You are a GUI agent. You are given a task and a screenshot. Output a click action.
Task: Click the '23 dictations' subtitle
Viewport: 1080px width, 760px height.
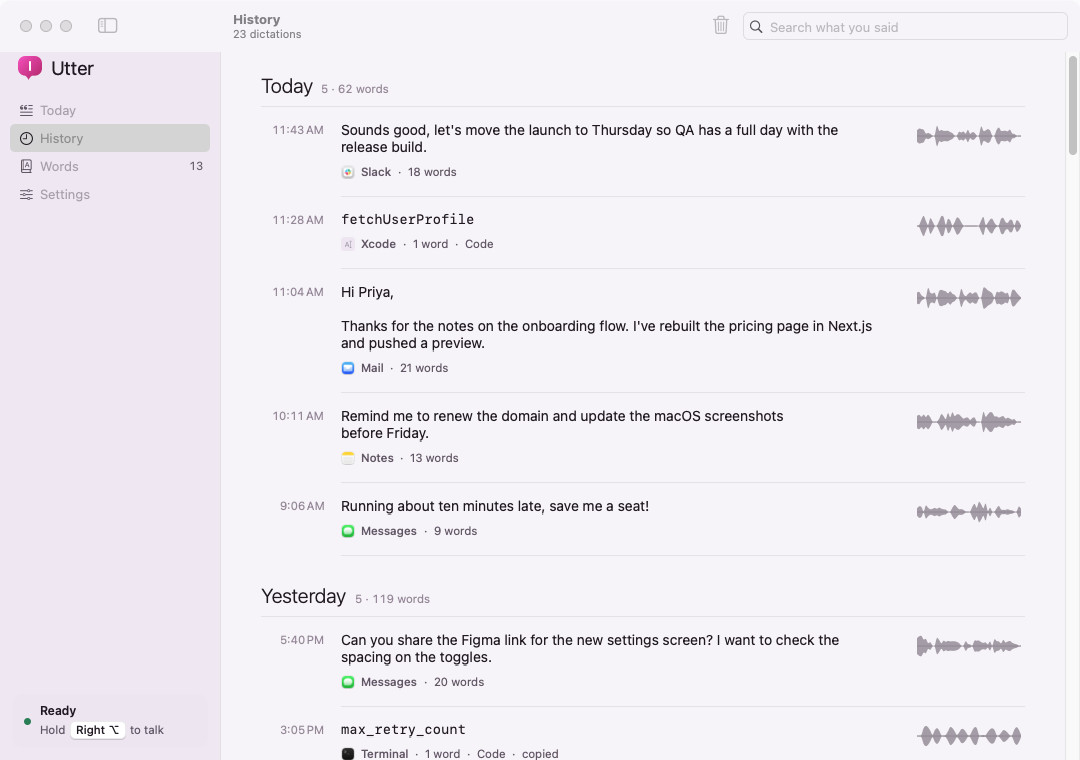[267, 34]
